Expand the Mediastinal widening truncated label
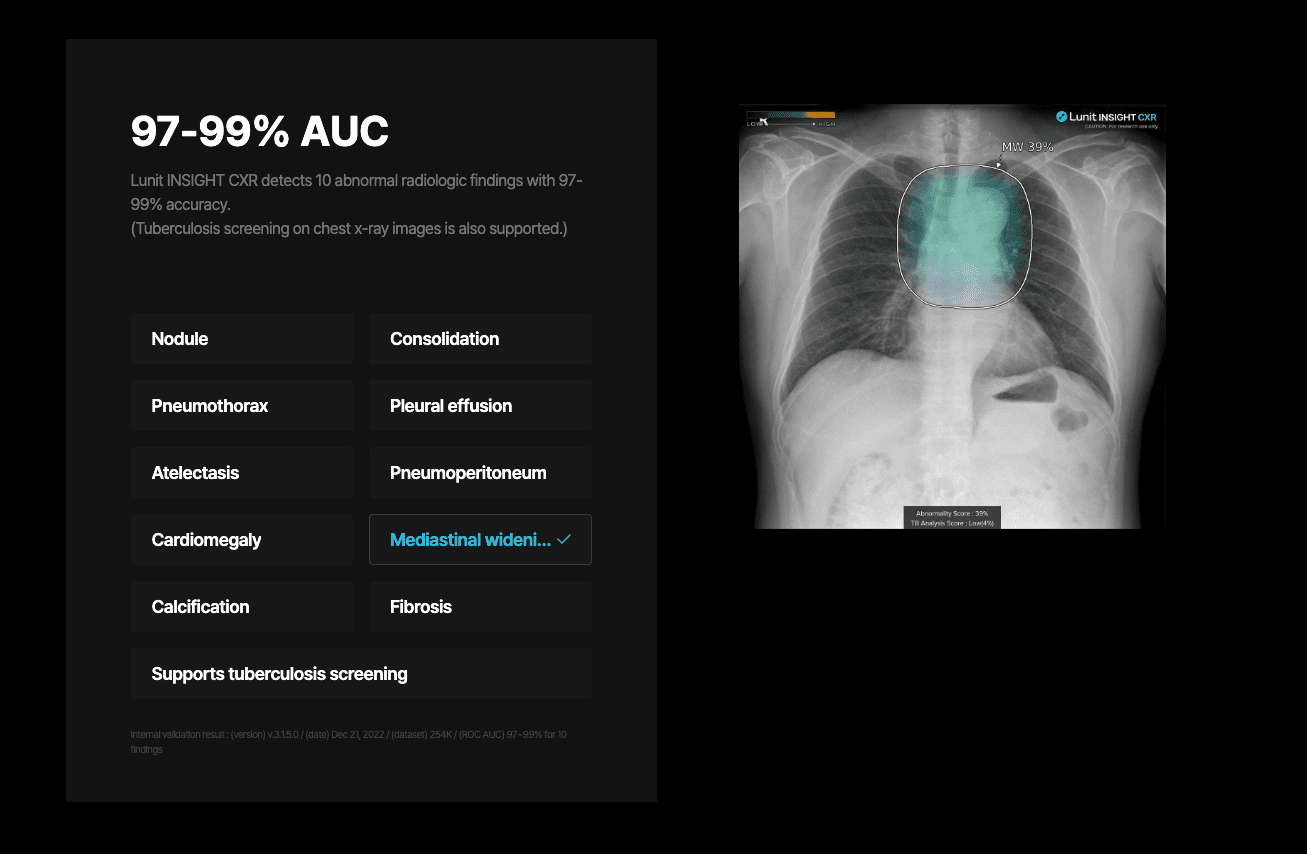1307x854 pixels. point(470,539)
